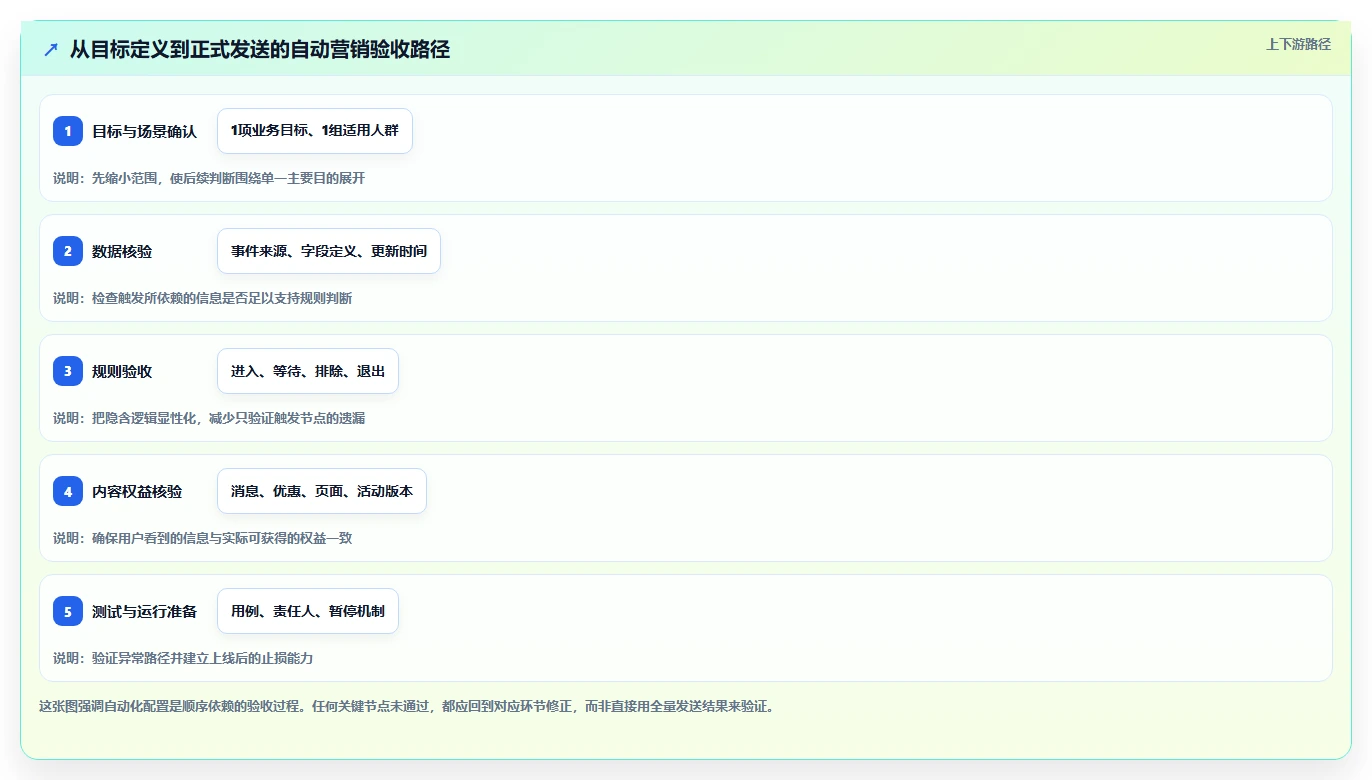The image size is (1372, 780).
Task: Click the footer note starting 这张图强调自动化配置
Action: coord(407,706)
